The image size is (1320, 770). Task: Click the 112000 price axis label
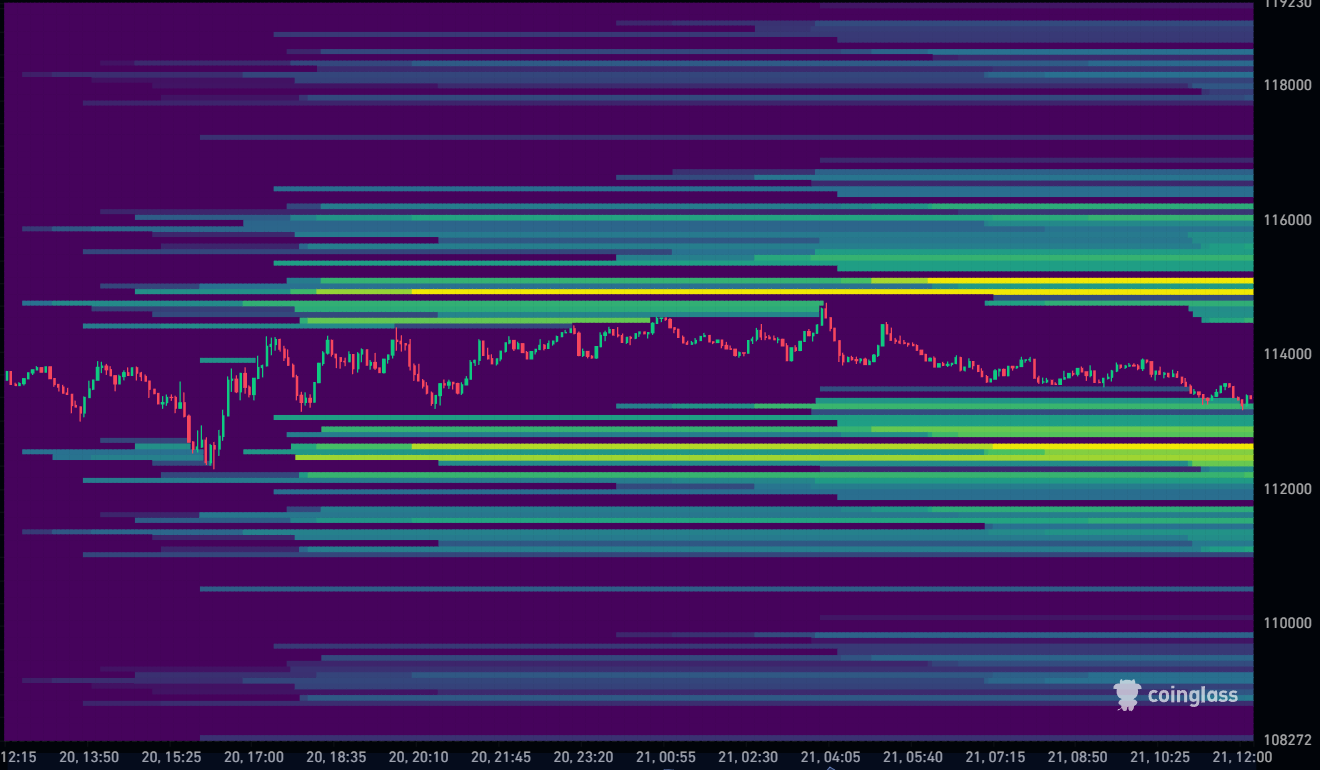1287,488
